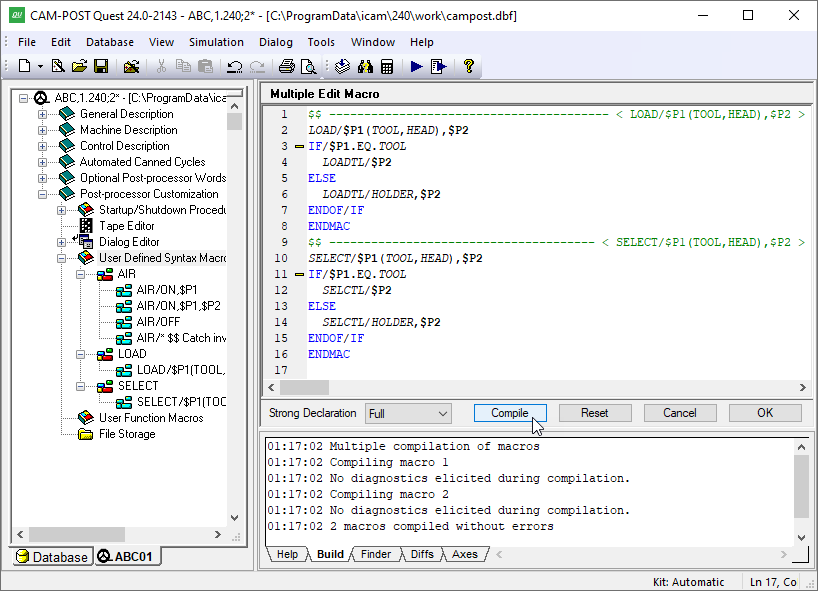This screenshot has height=591, width=818.
Task: Click the blue Run play icon
Action: 416,66
